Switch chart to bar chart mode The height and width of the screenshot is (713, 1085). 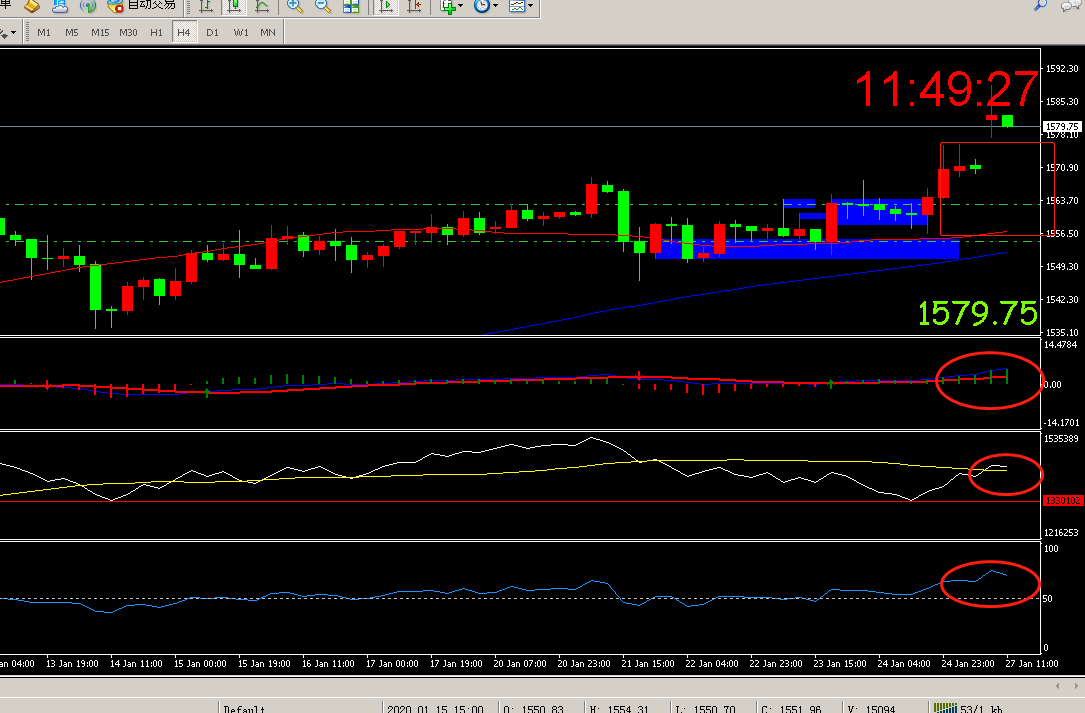pyautogui.click(x=206, y=6)
